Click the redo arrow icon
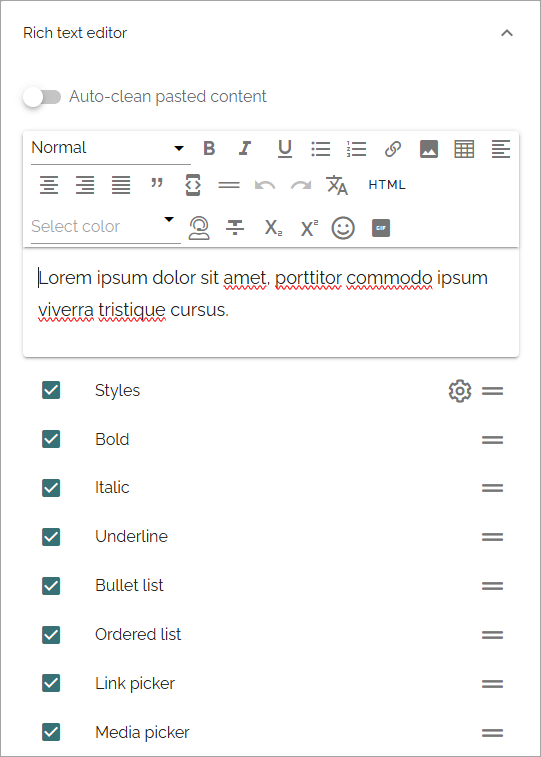The image size is (541, 757). (301, 185)
